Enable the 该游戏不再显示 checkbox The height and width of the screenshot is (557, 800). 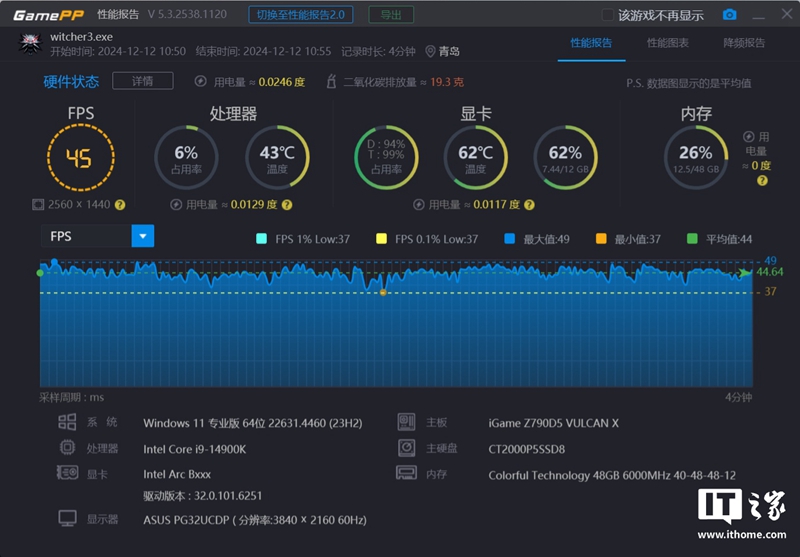tap(608, 15)
